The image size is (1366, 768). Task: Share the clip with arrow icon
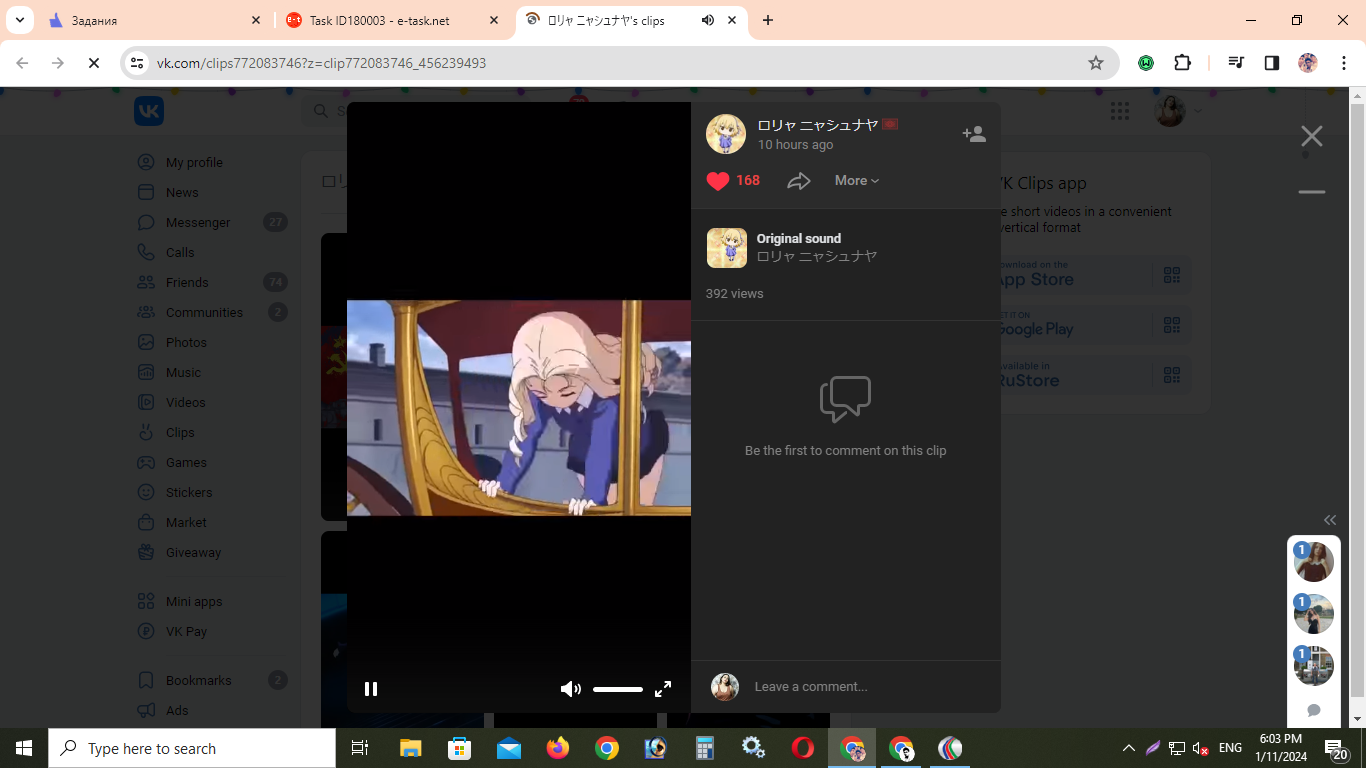[798, 181]
